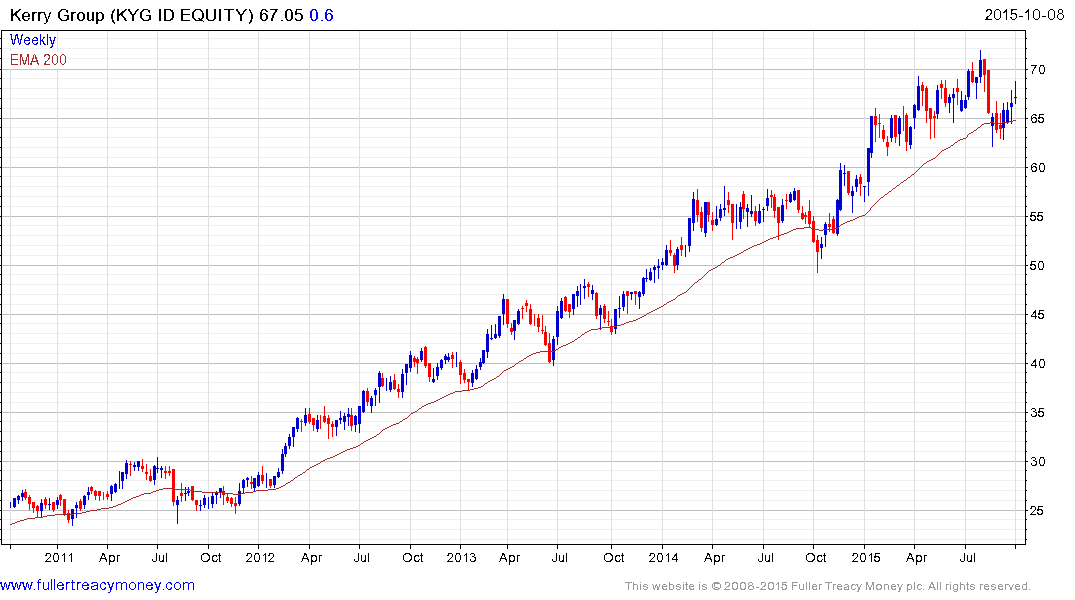
Task: Click the 67.05 last price value
Action: 281,15
